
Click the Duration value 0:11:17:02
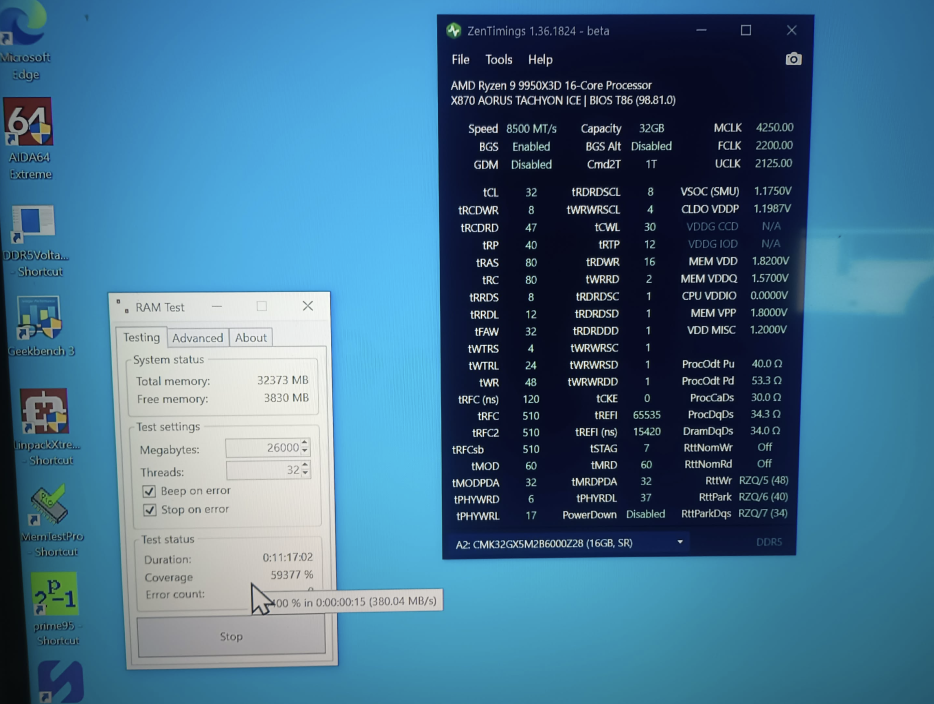288,557
